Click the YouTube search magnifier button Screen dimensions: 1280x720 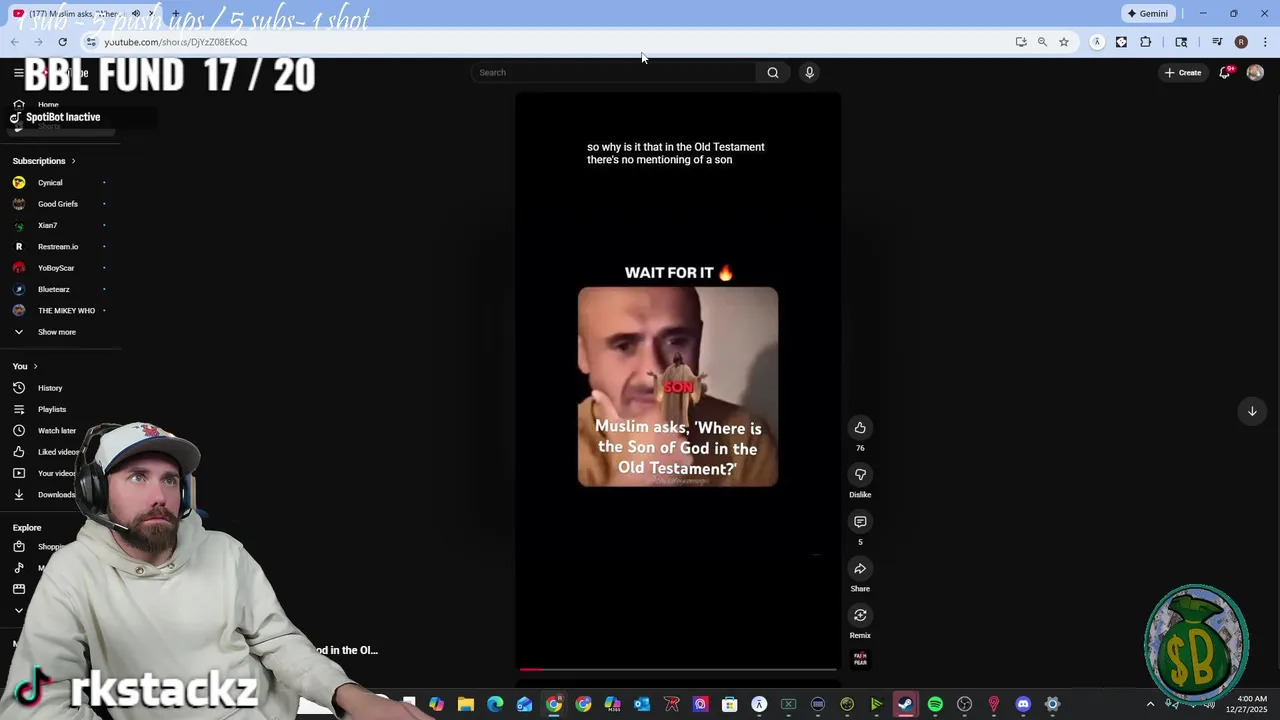click(x=773, y=72)
